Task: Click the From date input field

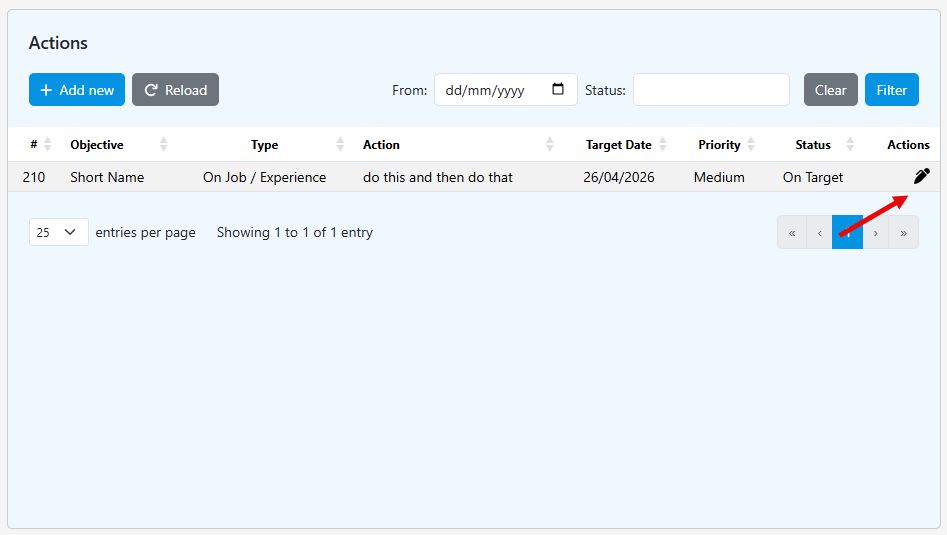Action: (506, 89)
